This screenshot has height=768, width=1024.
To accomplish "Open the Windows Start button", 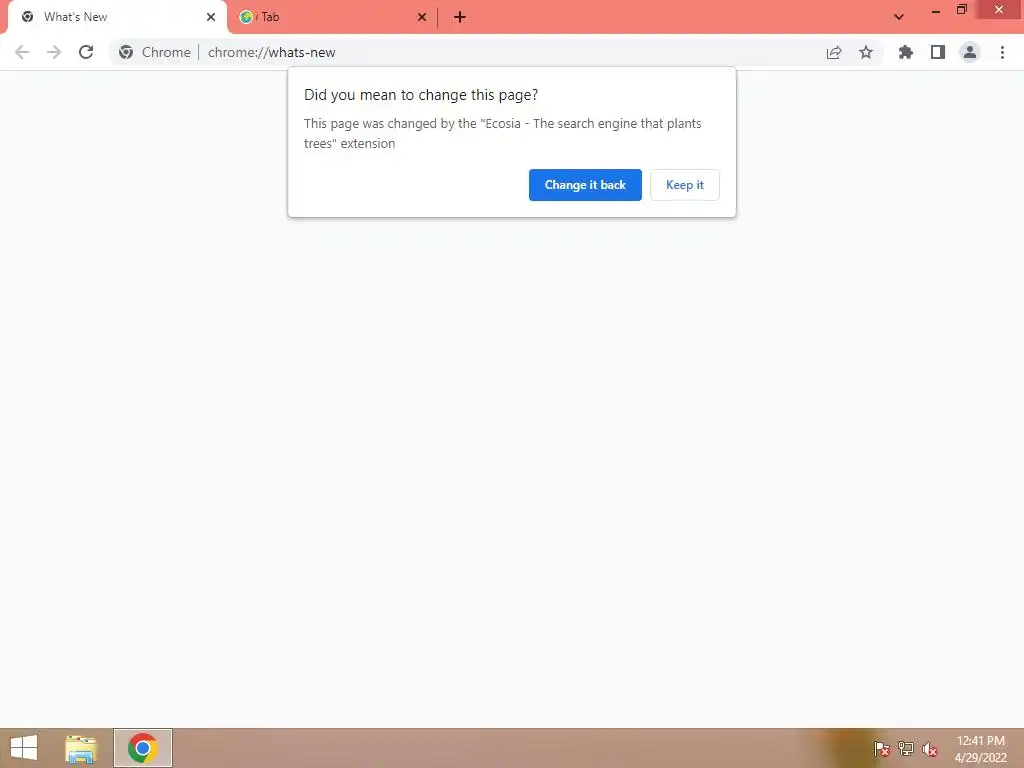I will (x=24, y=748).
